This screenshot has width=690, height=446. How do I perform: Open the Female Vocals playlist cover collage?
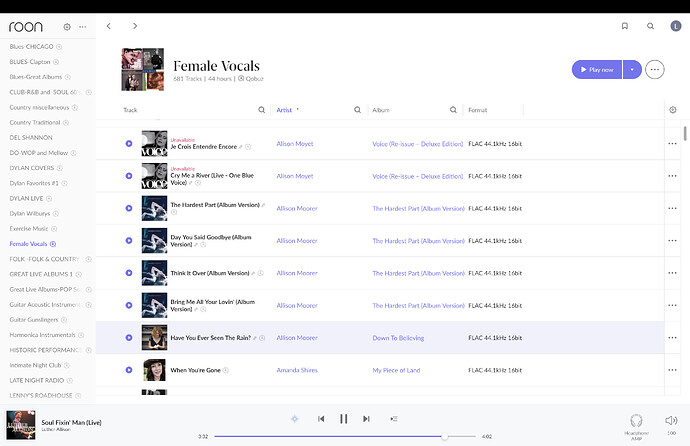click(143, 69)
